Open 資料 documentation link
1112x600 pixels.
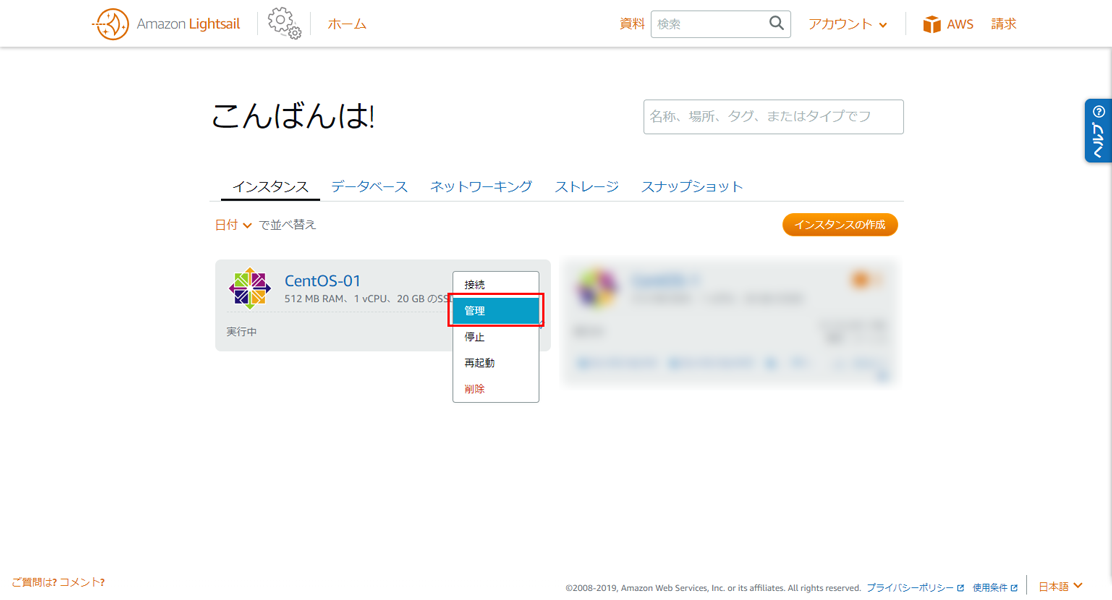[632, 24]
